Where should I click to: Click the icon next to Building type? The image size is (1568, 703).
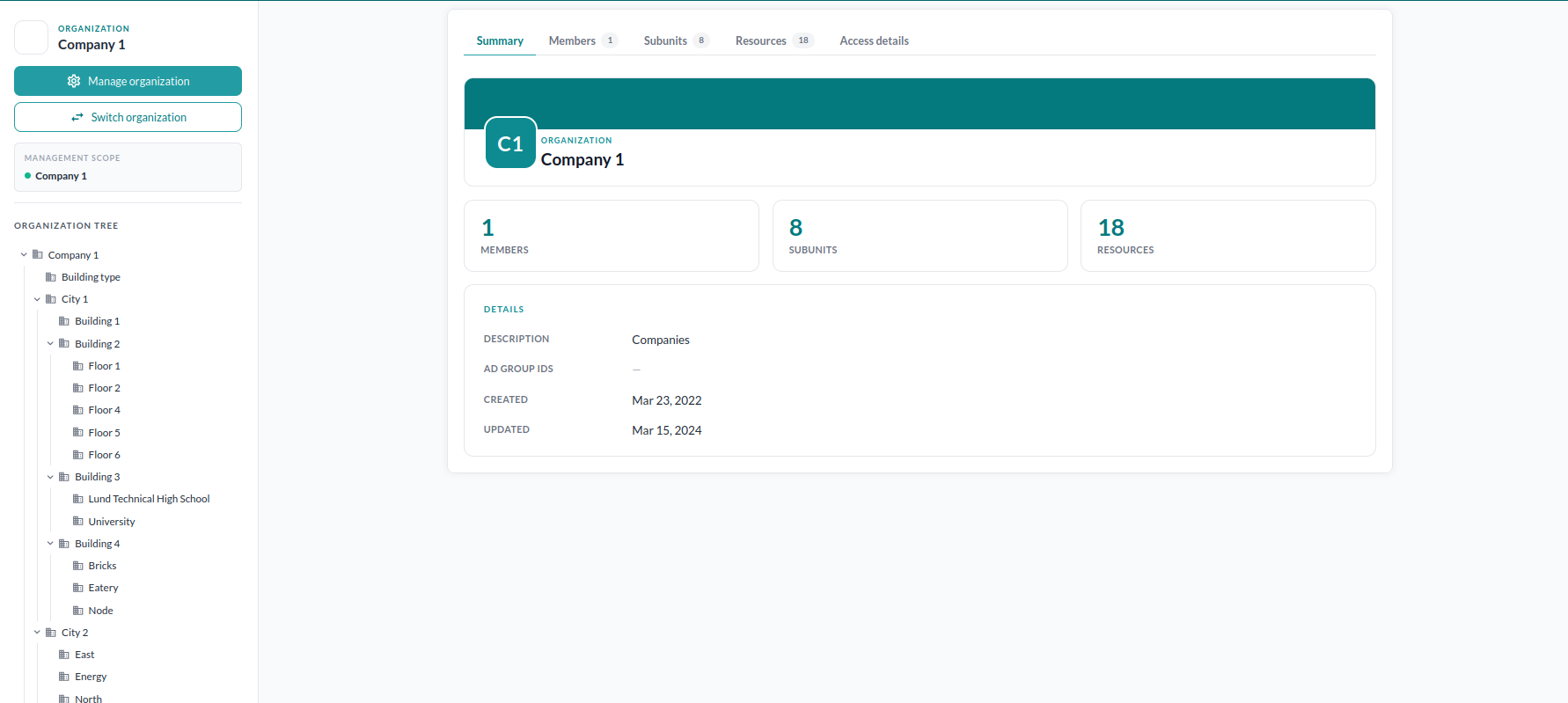pos(51,277)
